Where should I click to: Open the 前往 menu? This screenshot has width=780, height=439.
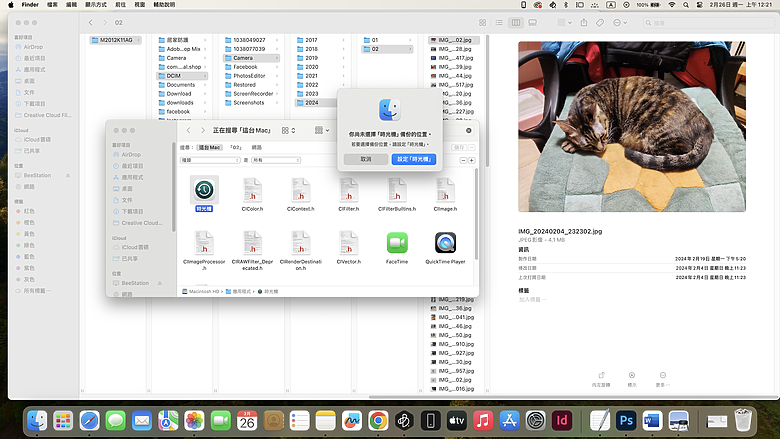pos(120,4)
